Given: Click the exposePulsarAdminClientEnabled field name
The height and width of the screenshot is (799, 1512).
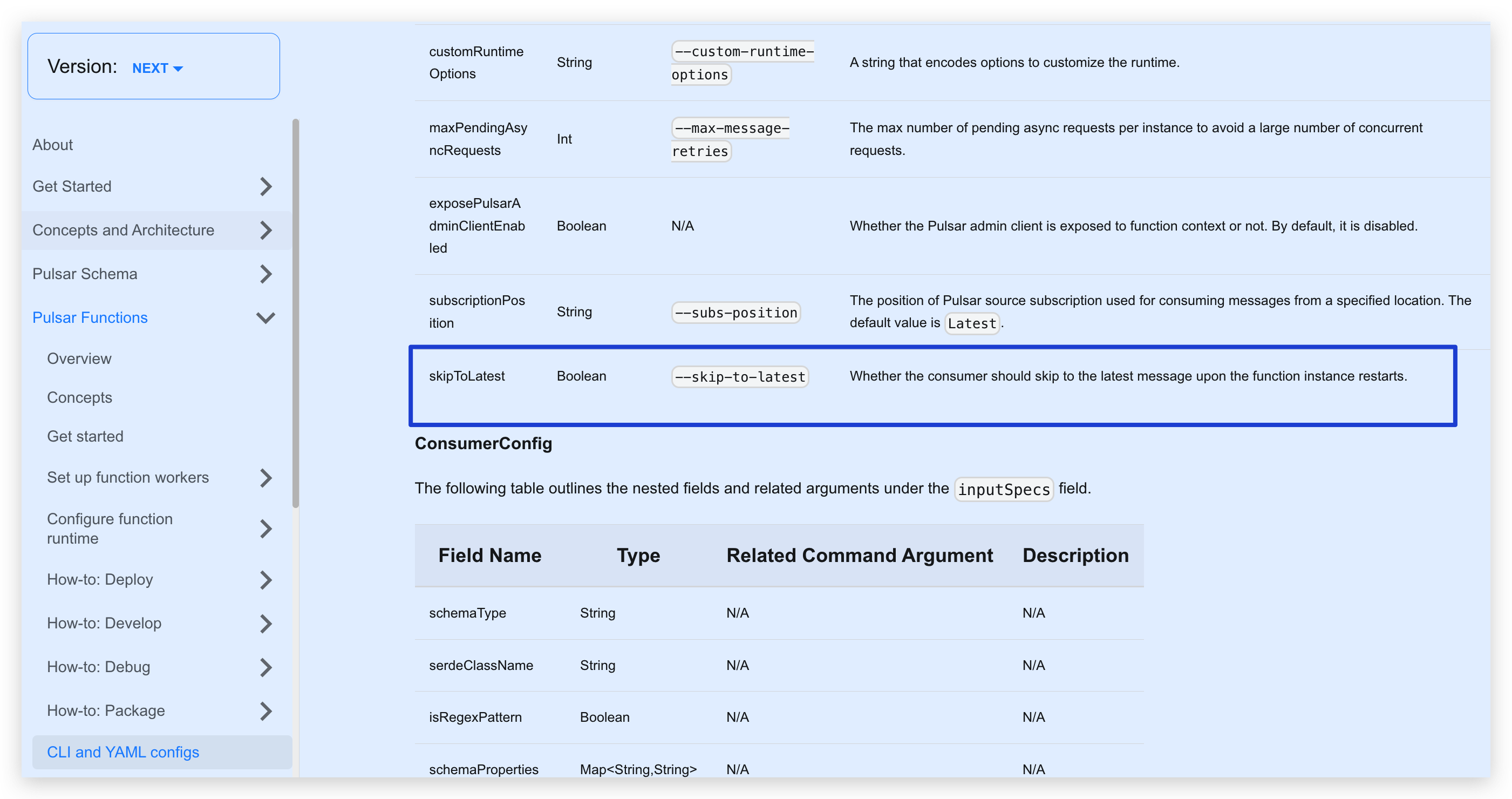Looking at the screenshot, I should (477, 226).
